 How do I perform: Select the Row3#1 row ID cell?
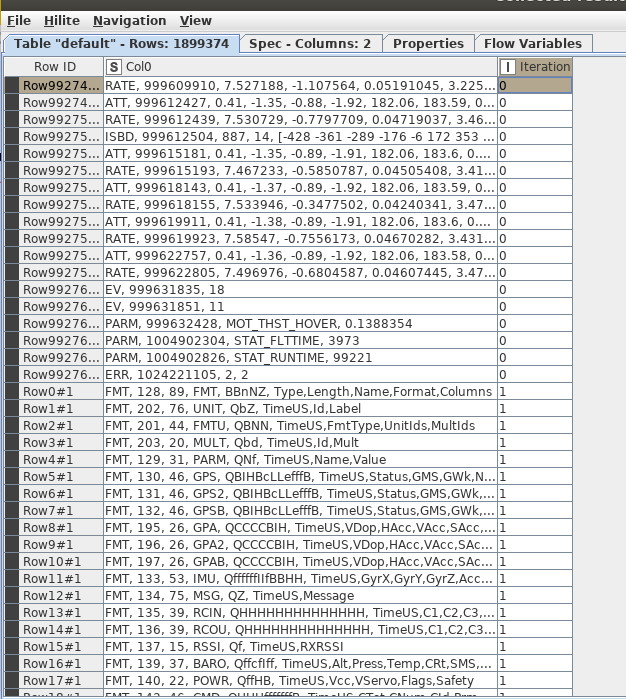[61, 442]
